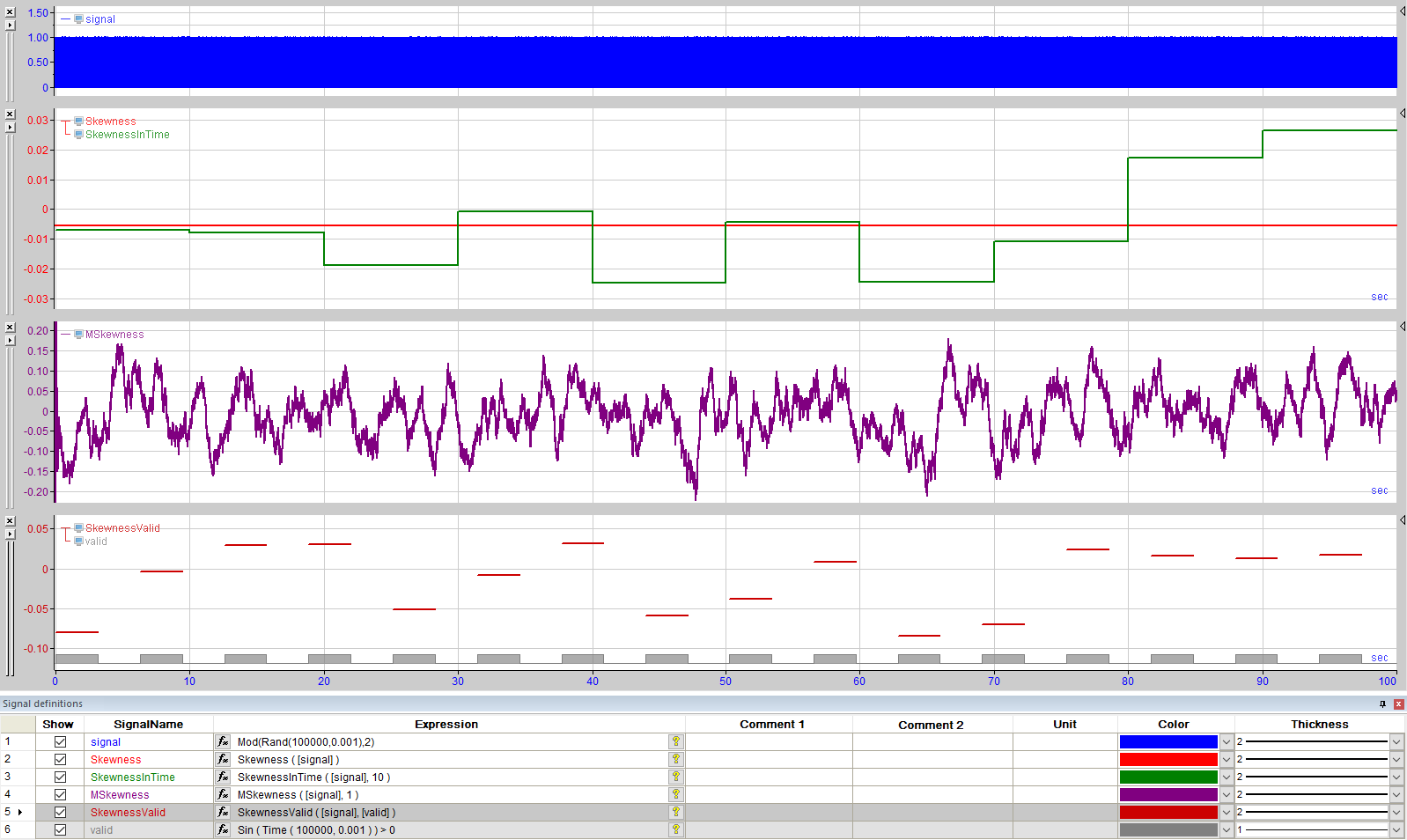Screen dimensions: 1407x840
Task: Open the color dropdown for signal
Action: tap(1226, 742)
